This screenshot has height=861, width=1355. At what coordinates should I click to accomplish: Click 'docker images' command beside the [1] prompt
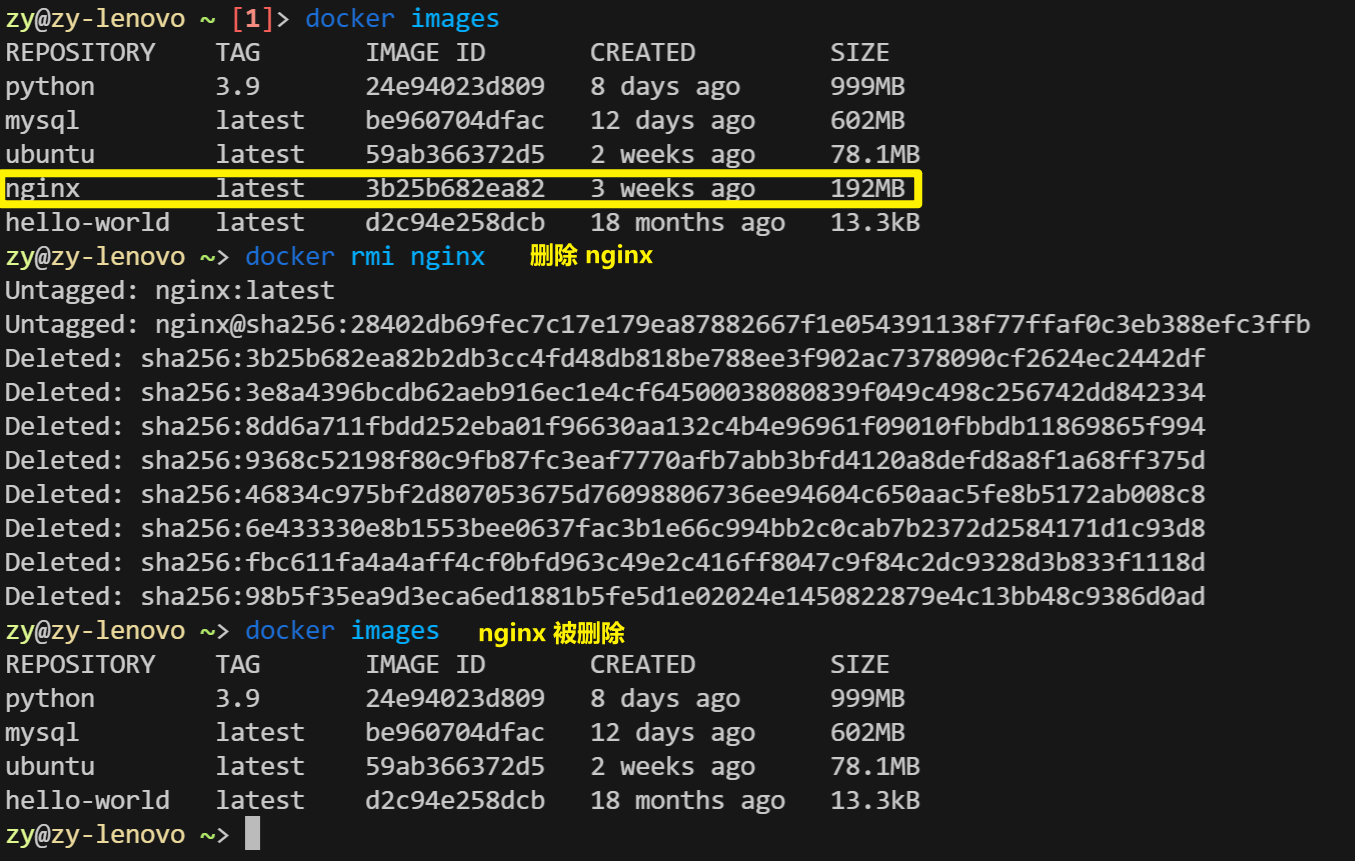pyautogui.click(x=402, y=18)
